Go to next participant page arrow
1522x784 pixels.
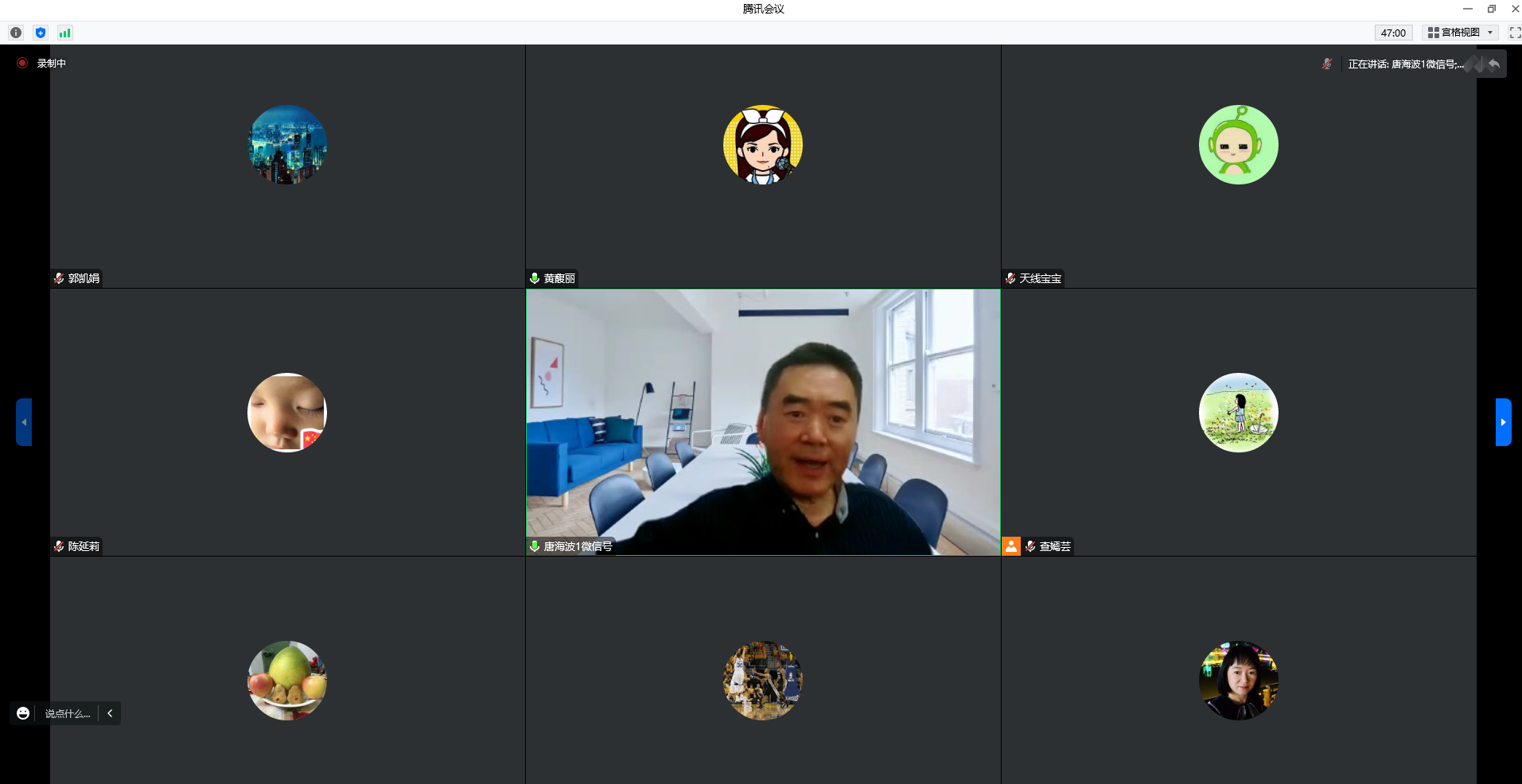[x=1503, y=422]
